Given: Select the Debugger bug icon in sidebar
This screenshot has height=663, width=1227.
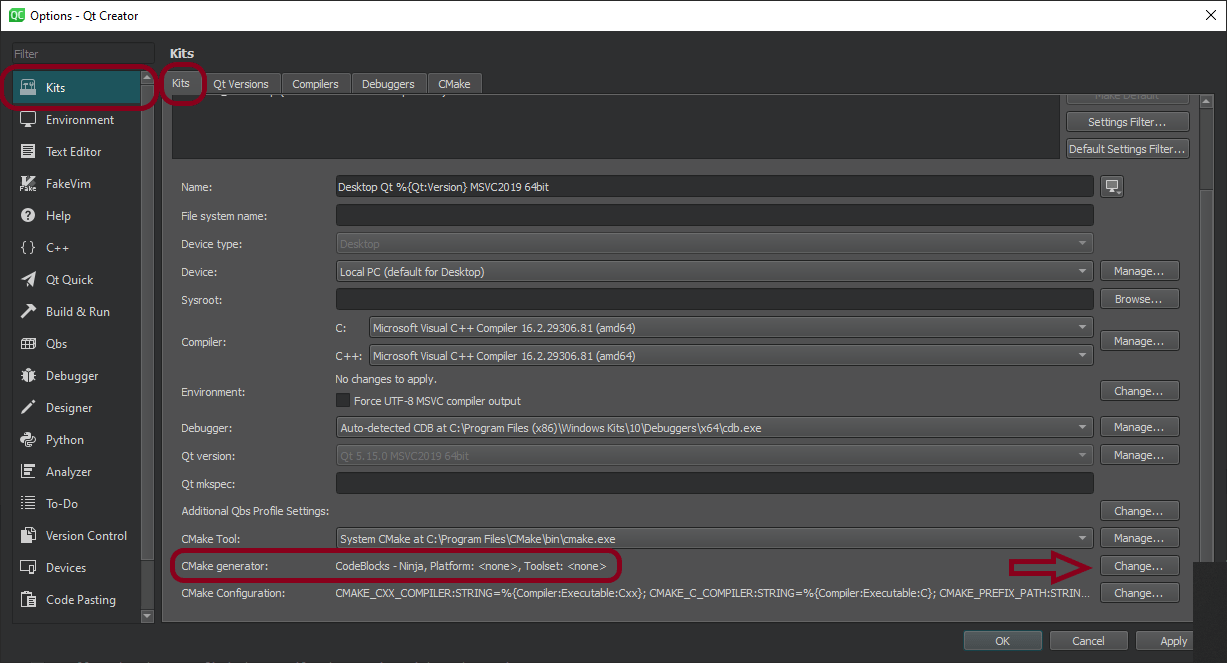Looking at the screenshot, I should coord(28,376).
